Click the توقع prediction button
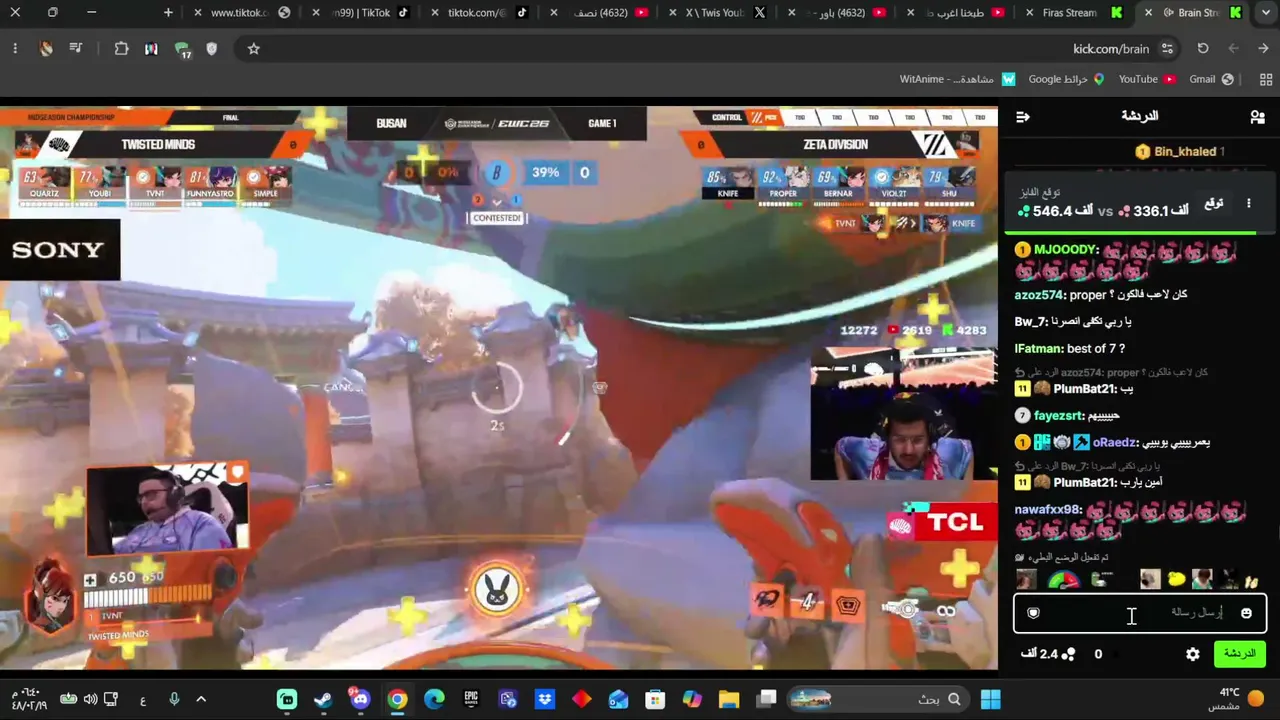 tap(1214, 203)
